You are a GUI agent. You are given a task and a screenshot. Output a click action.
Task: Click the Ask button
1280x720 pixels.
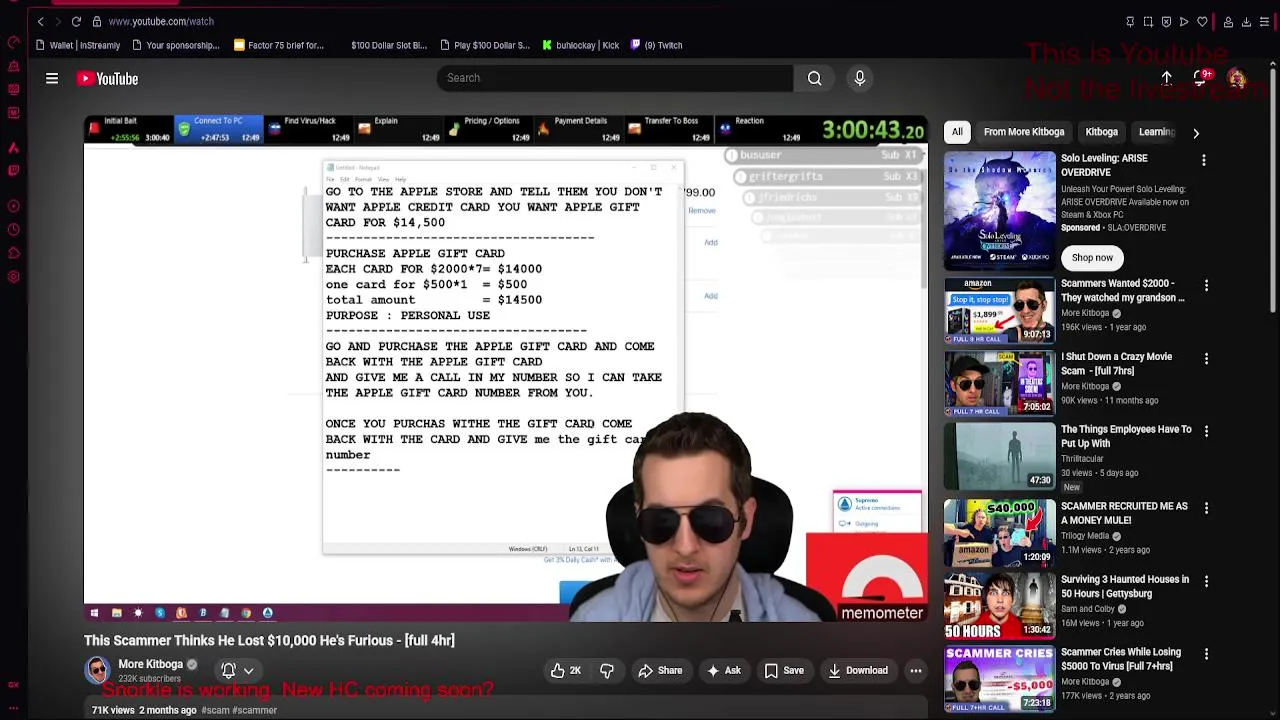[x=723, y=671]
